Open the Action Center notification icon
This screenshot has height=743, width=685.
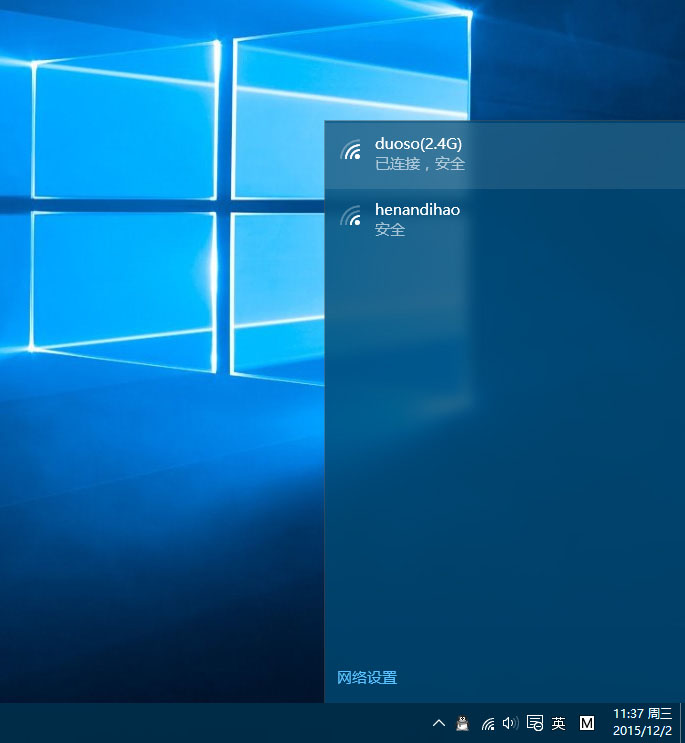tap(535, 723)
